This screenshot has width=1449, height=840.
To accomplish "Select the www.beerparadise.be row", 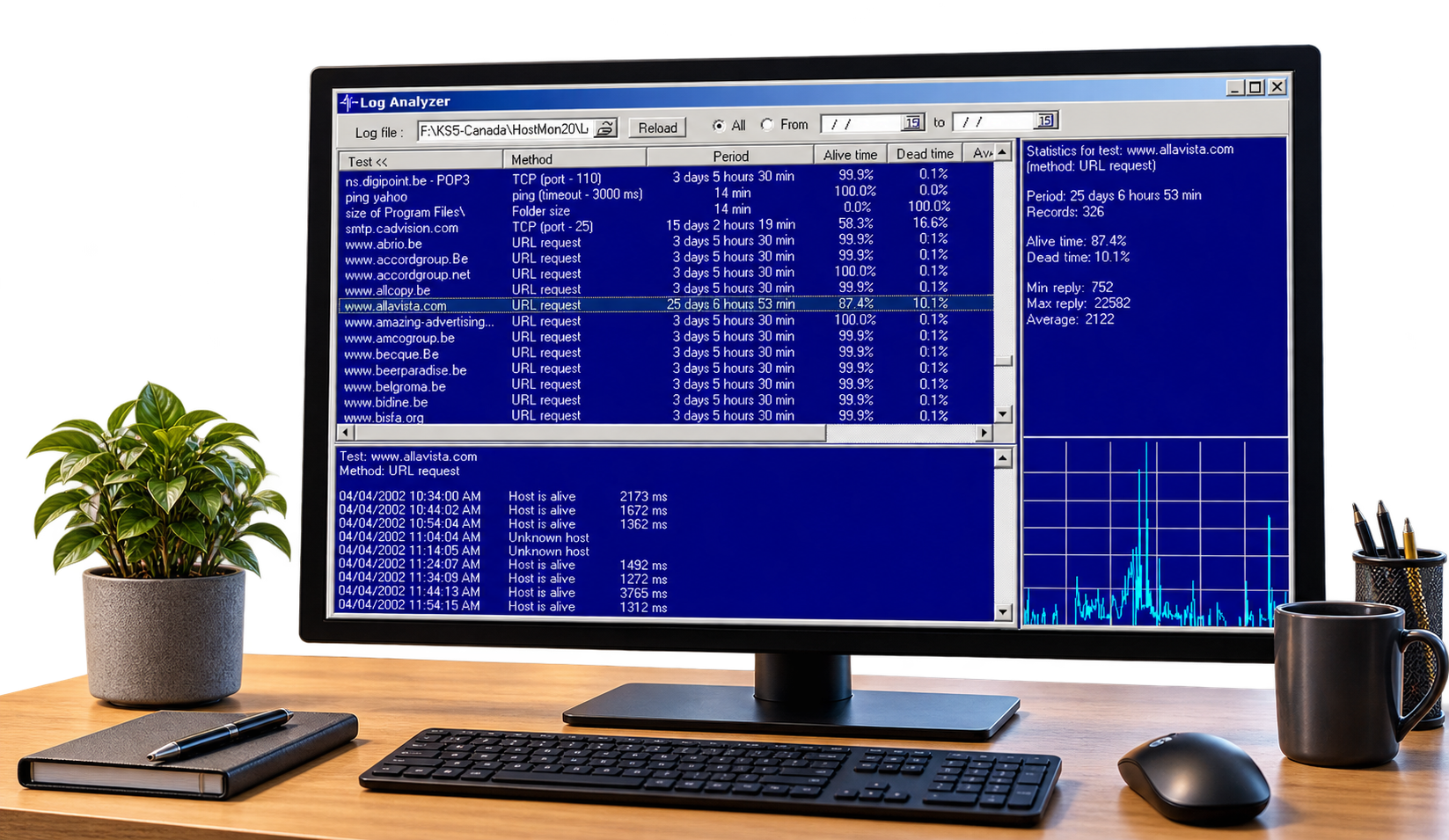I will point(666,369).
